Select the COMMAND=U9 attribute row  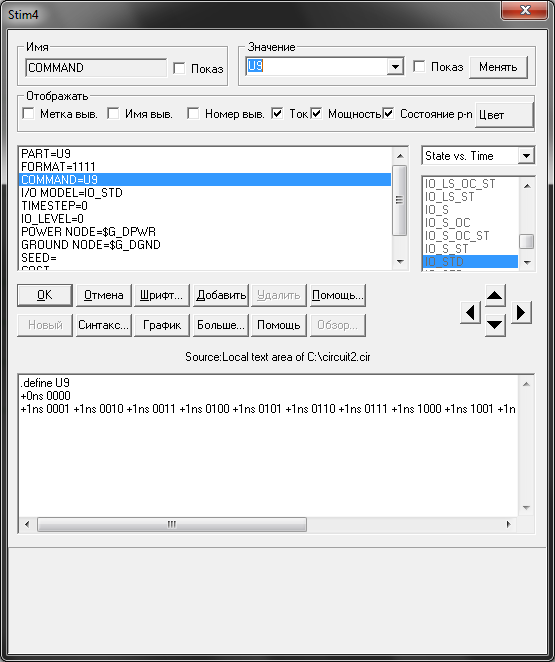tap(205, 180)
